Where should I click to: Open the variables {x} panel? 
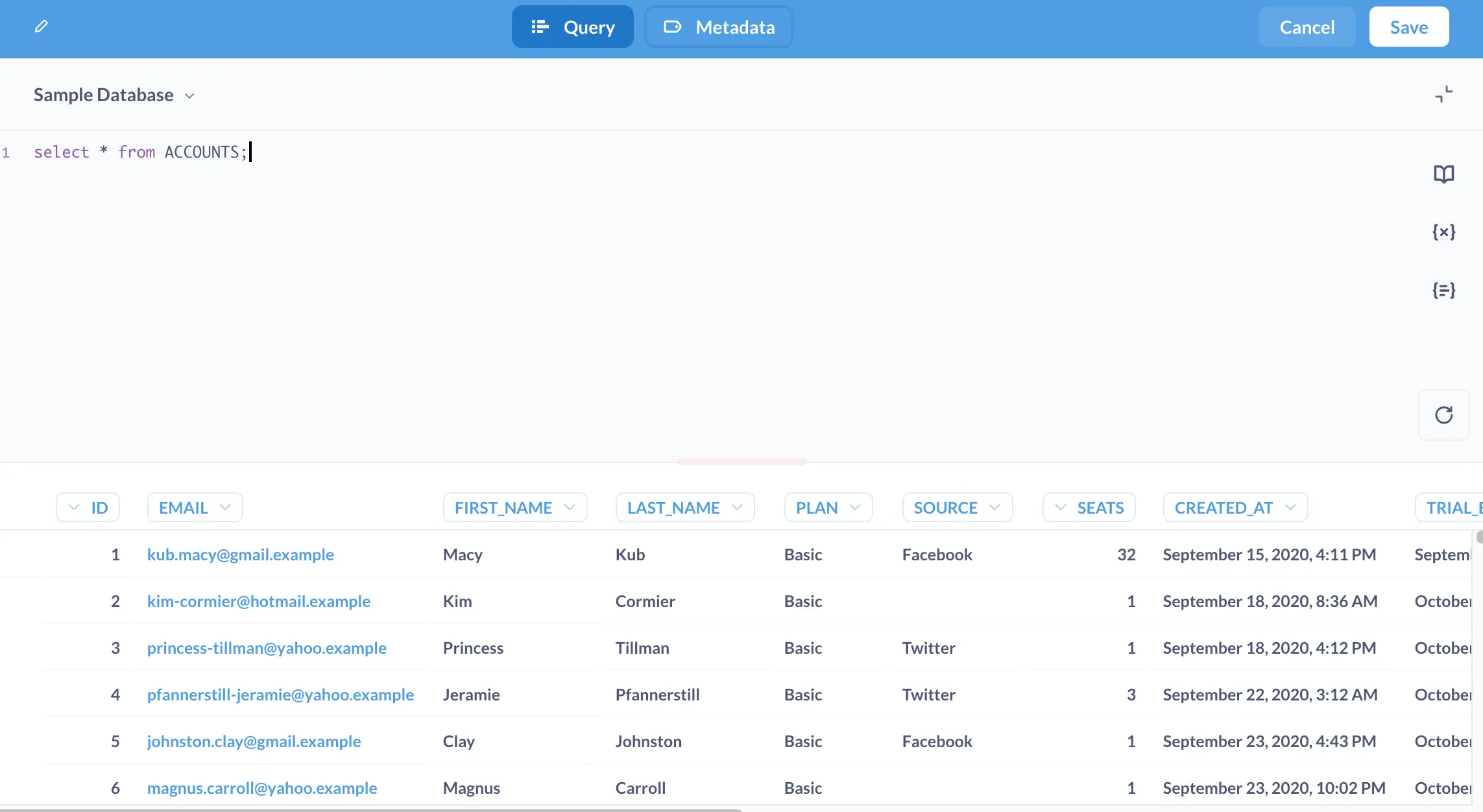[x=1443, y=232]
